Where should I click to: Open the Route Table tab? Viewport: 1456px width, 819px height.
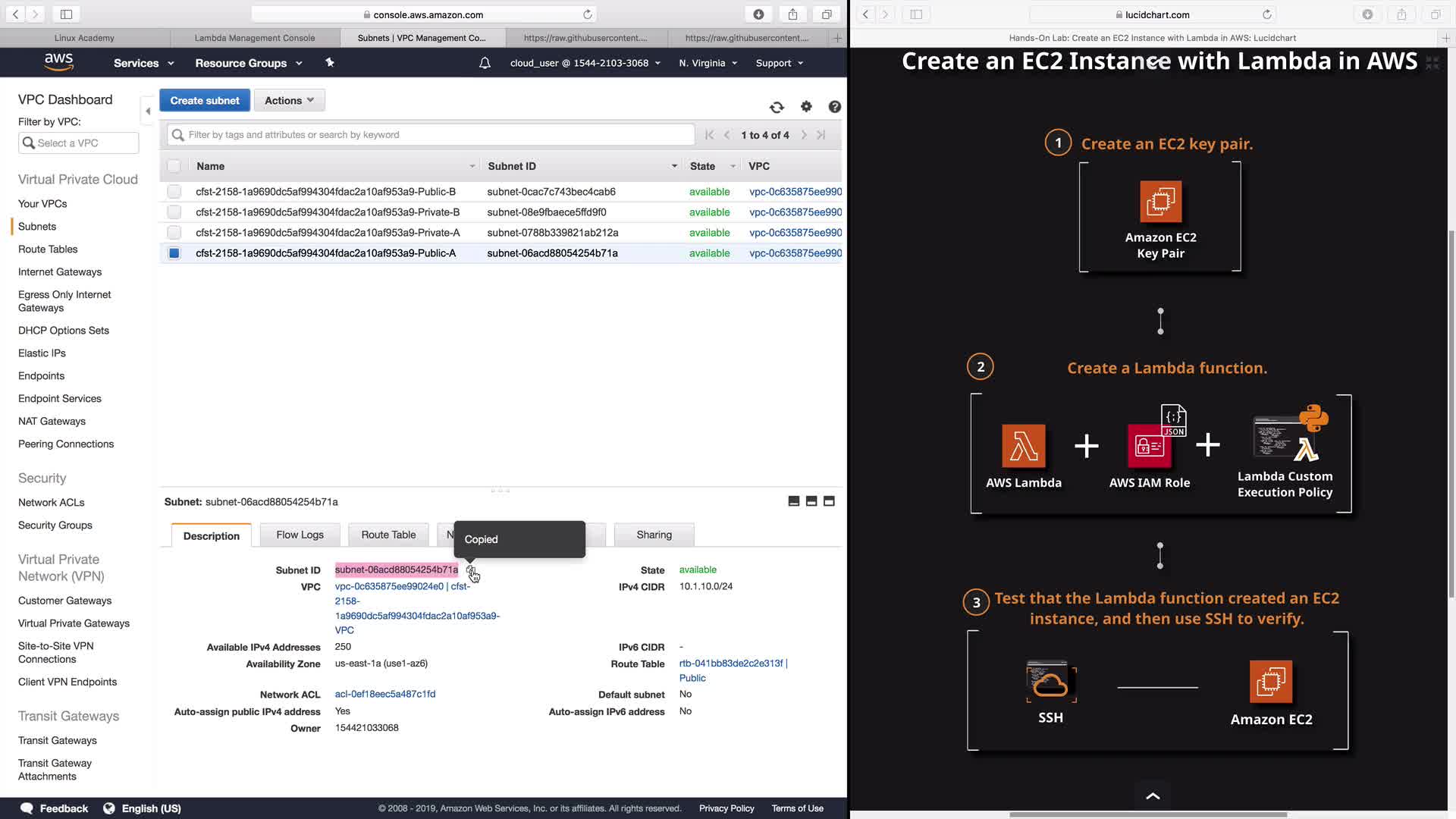click(388, 535)
